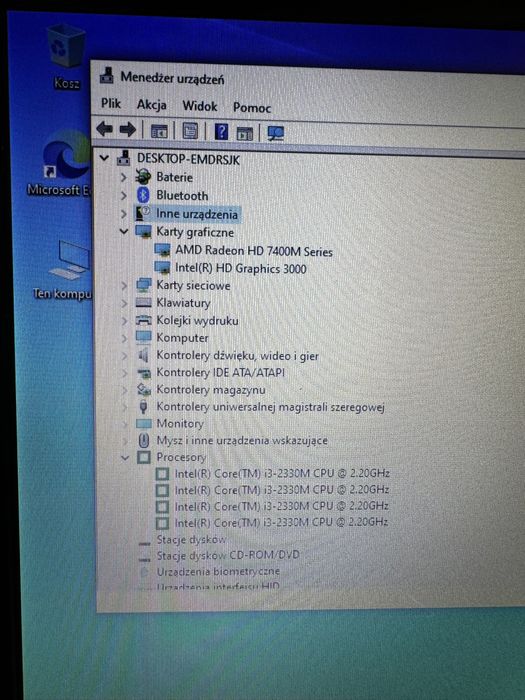Select Kontrolery dźwięku, wideo i gier
Screen dimensions: 525x700
(x=237, y=356)
